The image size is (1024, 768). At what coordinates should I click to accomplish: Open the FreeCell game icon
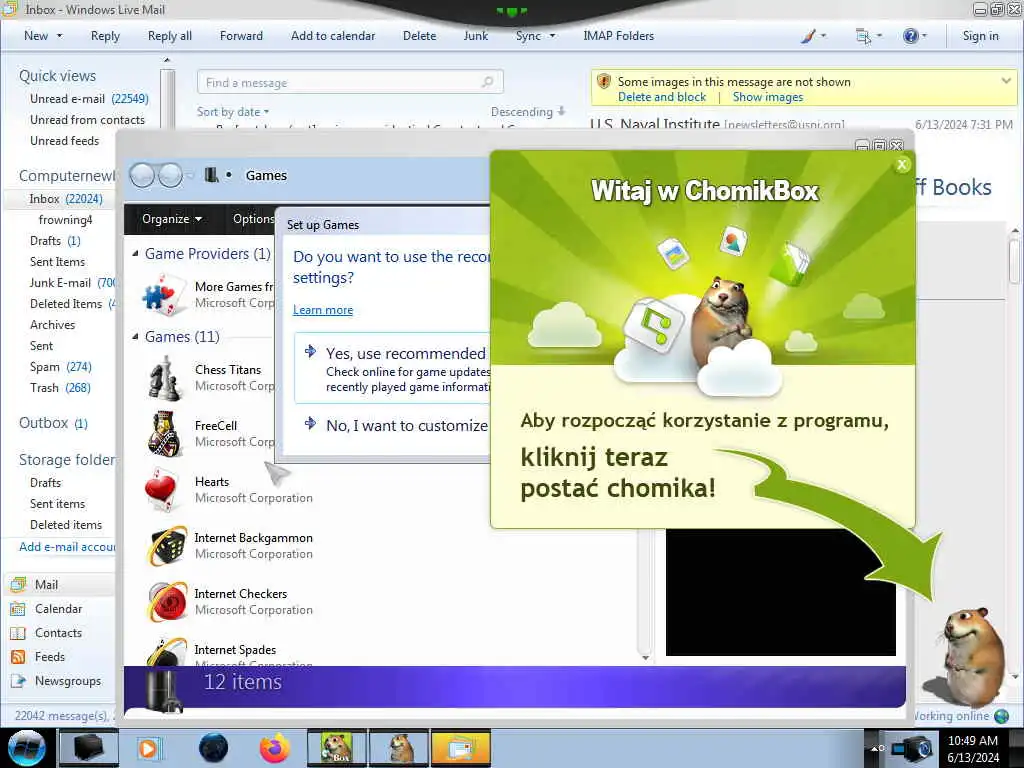point(165,433)
